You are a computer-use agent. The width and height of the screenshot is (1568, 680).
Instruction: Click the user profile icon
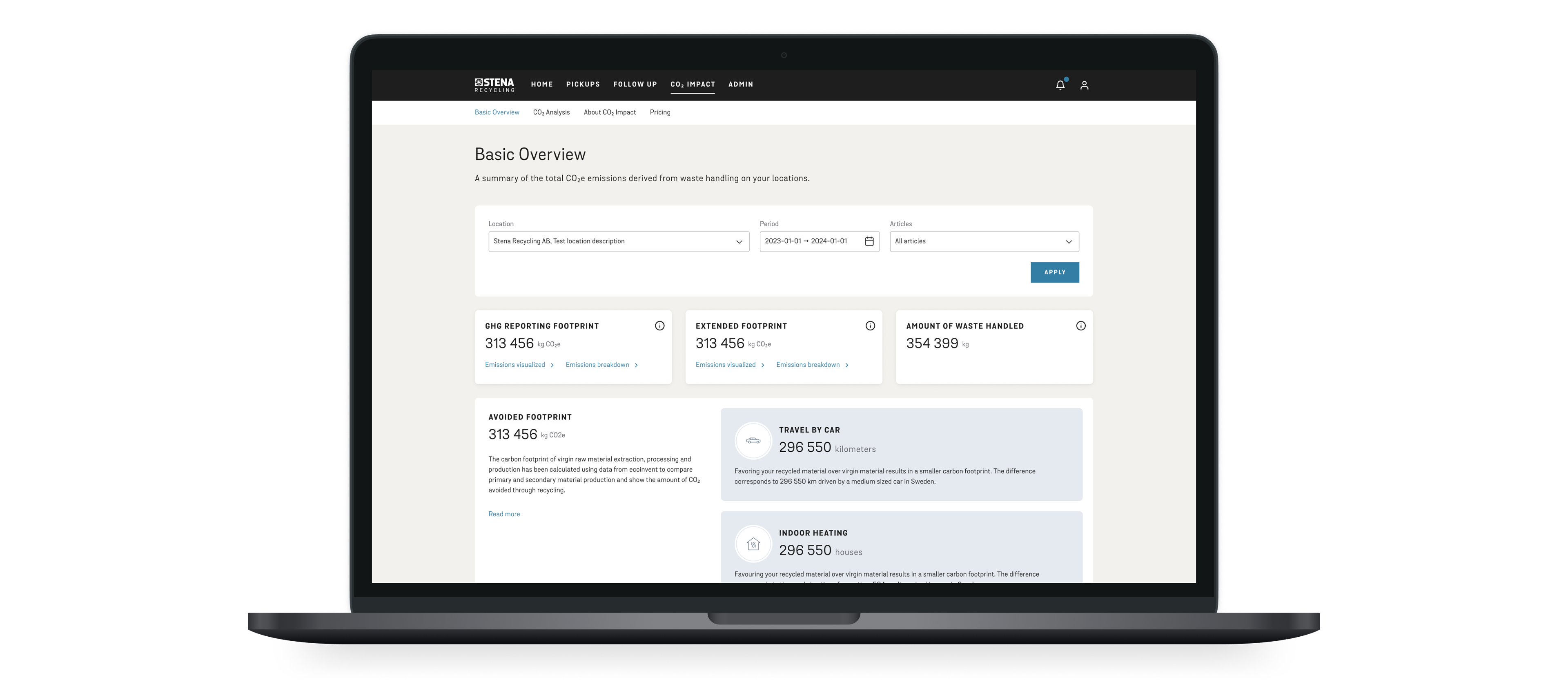1084,85
